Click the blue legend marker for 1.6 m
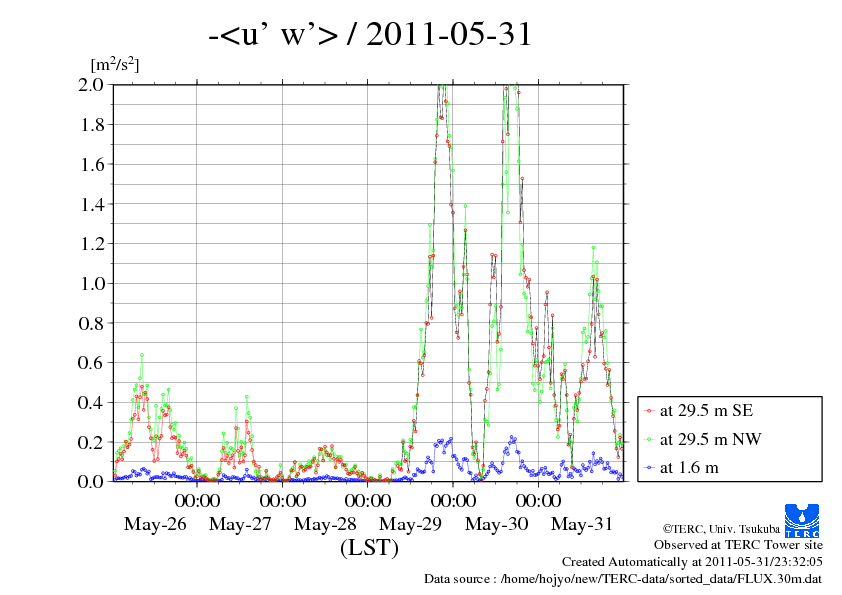The width and height of the screenshot is (842, 595). pyautogui.click(x=649, y=468)
